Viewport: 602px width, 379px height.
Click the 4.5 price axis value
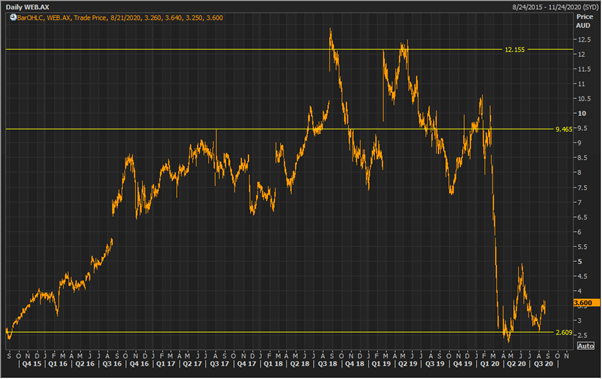point(581,276)
